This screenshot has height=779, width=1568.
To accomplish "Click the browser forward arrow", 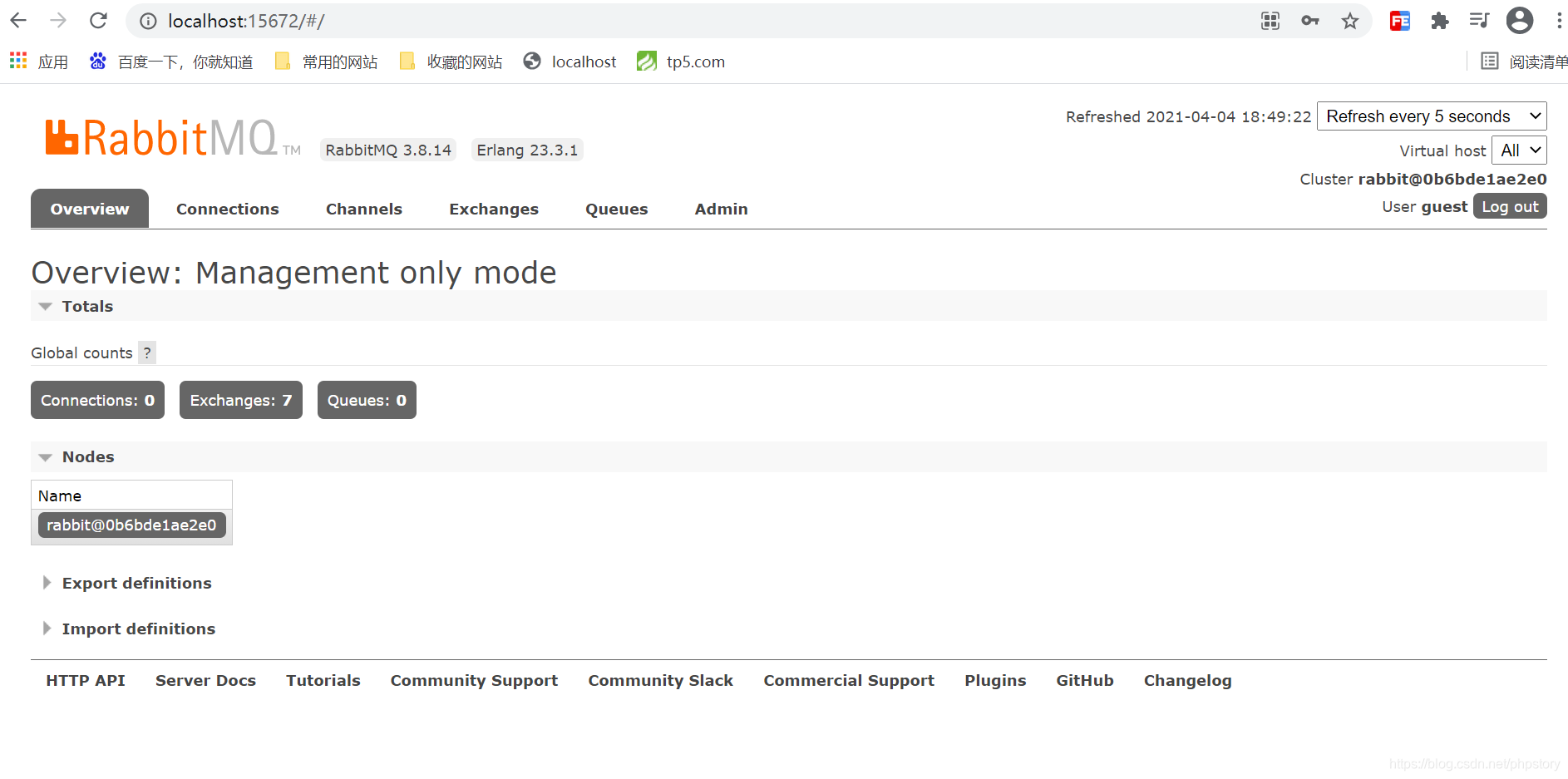I will (58, 21).
